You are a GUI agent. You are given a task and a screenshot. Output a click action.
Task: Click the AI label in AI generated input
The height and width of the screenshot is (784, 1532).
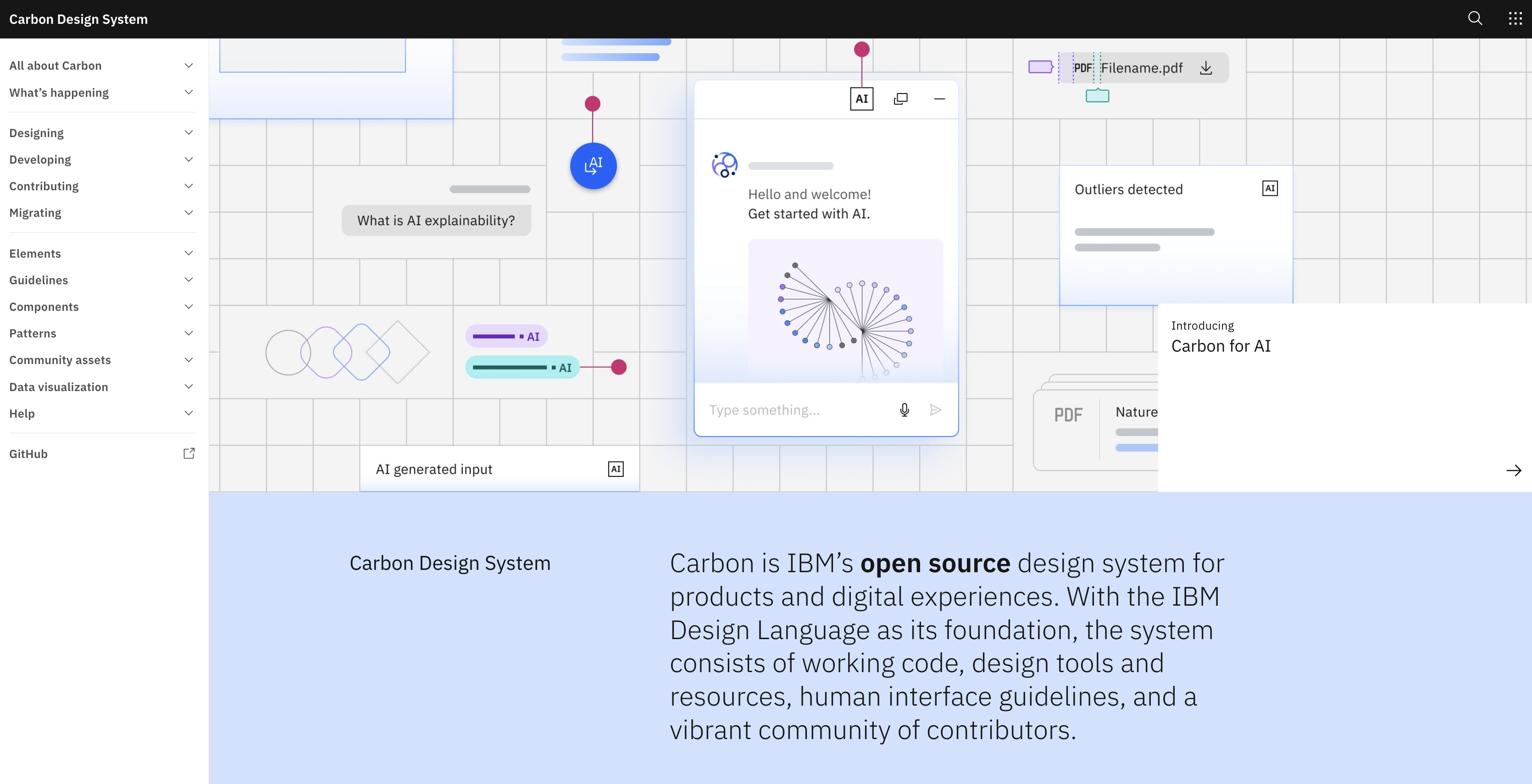616,469
